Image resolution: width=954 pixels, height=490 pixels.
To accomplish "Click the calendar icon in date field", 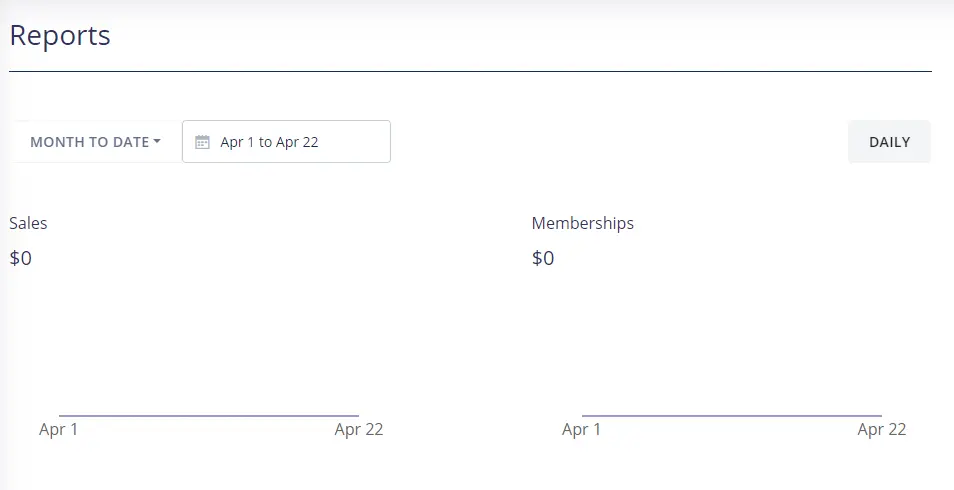I will [x=202, y=142].
